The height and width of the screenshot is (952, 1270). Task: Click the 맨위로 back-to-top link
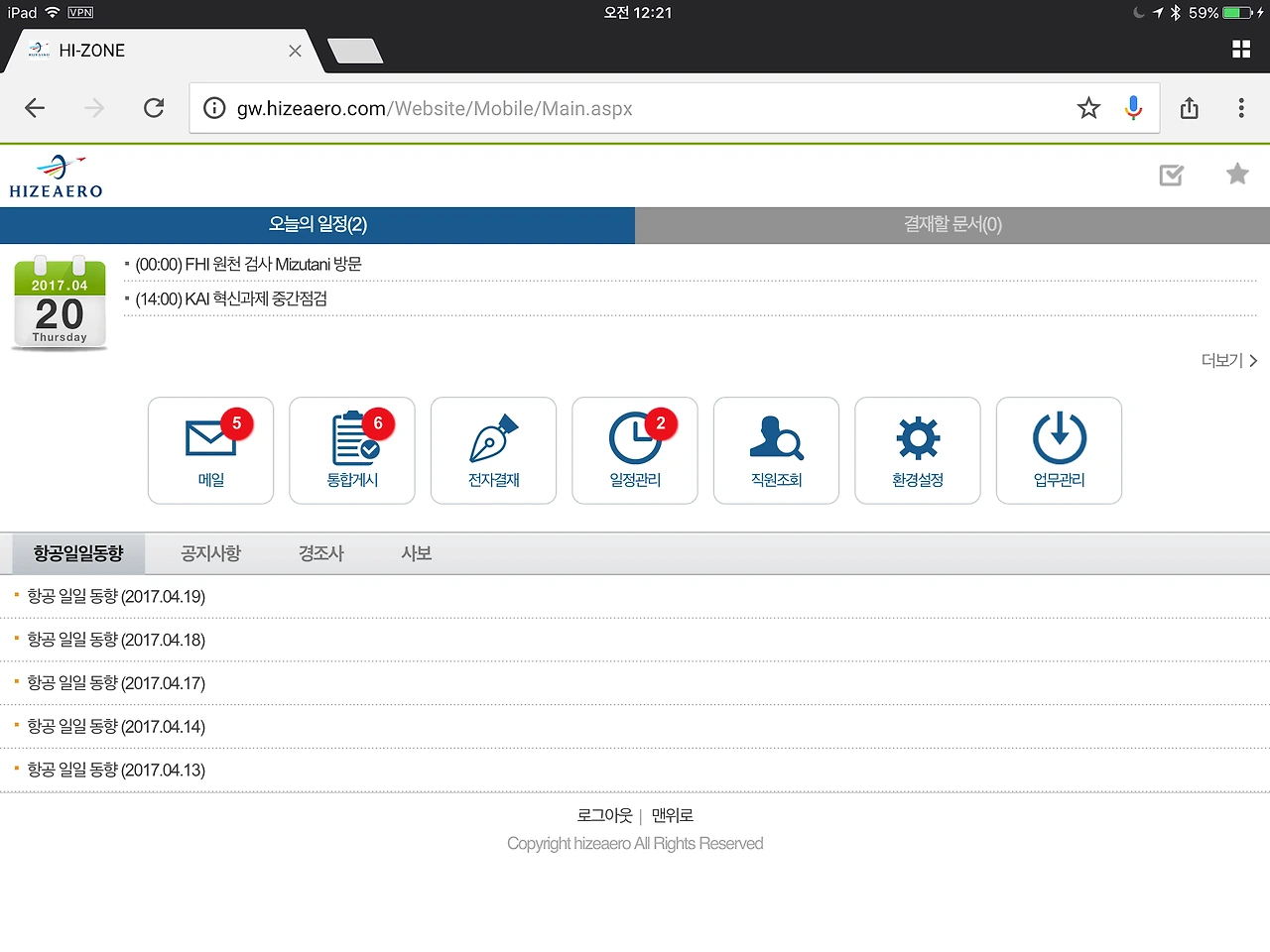click(x=673, y=816)
